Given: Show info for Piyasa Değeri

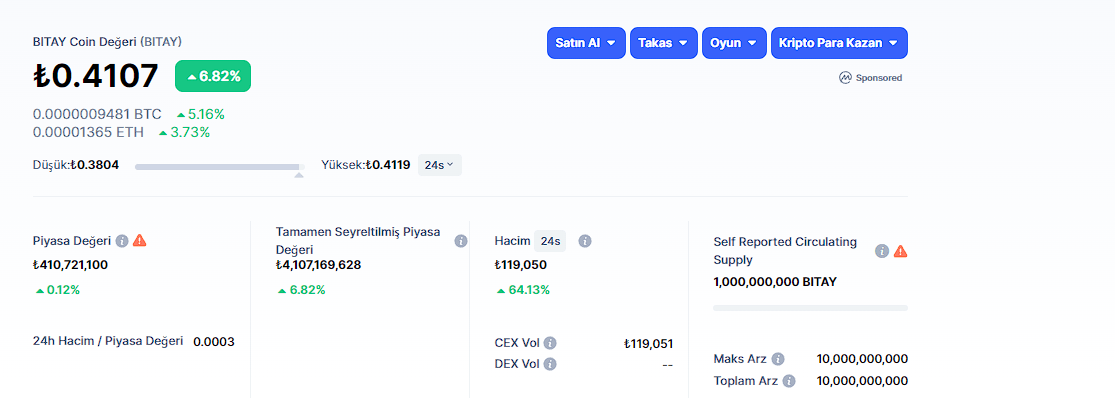Looking at the screenshot, I should tap(122, 240).
